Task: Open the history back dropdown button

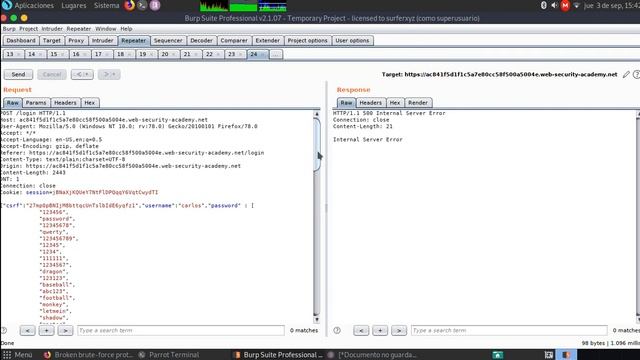Action: pyautogui.click(x=82, y=74)
